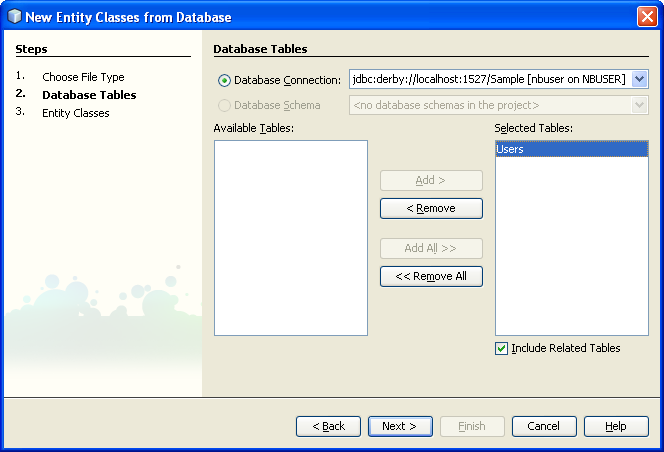The height and width of the screenshot is (452, 664).
Task: Cancel the entity classes wizard
Action: (544, 426)
